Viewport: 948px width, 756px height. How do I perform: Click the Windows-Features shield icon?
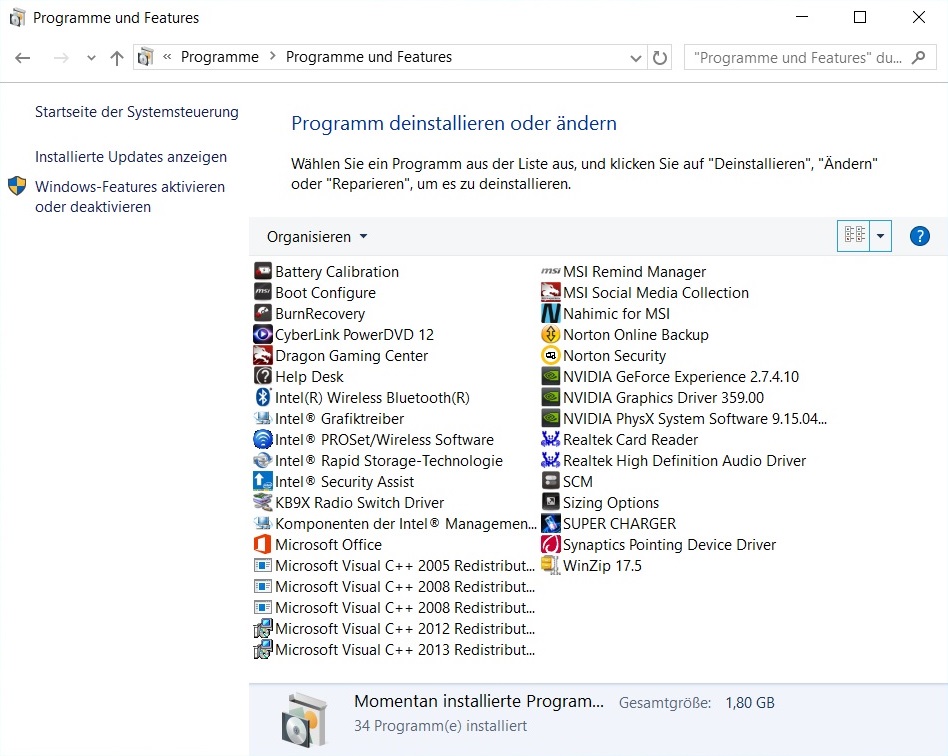(x=17, y=186)
